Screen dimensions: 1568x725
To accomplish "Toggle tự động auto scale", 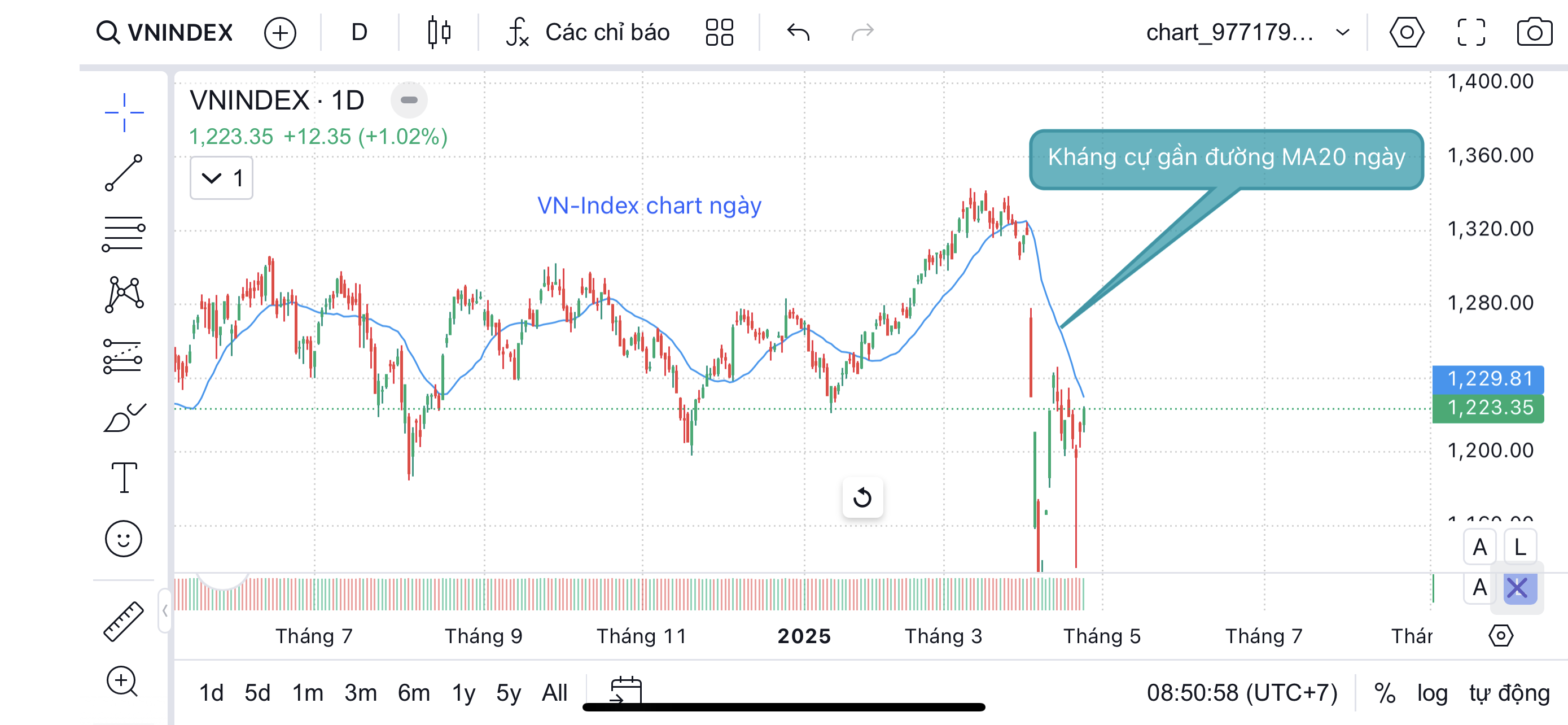I will tap(1509, 693).
